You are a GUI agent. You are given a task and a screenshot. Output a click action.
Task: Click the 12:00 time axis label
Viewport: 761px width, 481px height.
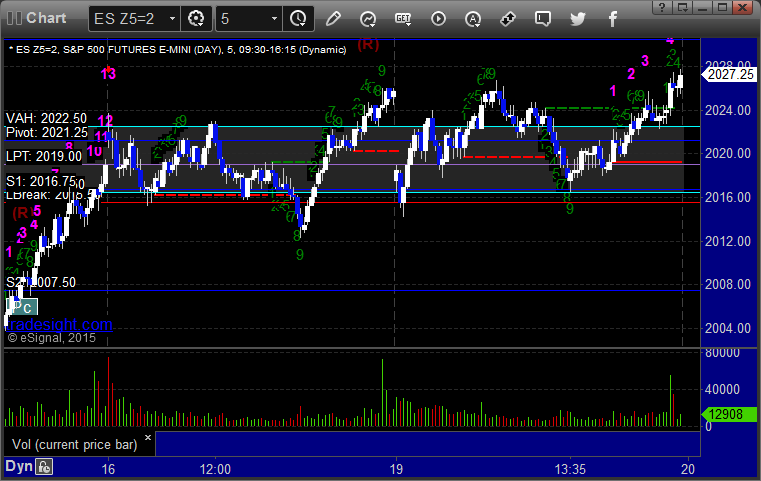click(x=215, y=469)
